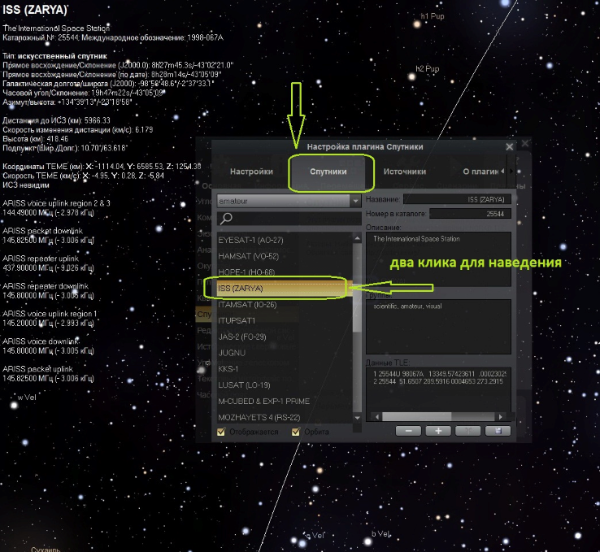Screen dimensions: 600x552
Task: Click satellite list scroll-down arrow
Action: [x=357, y=418]
